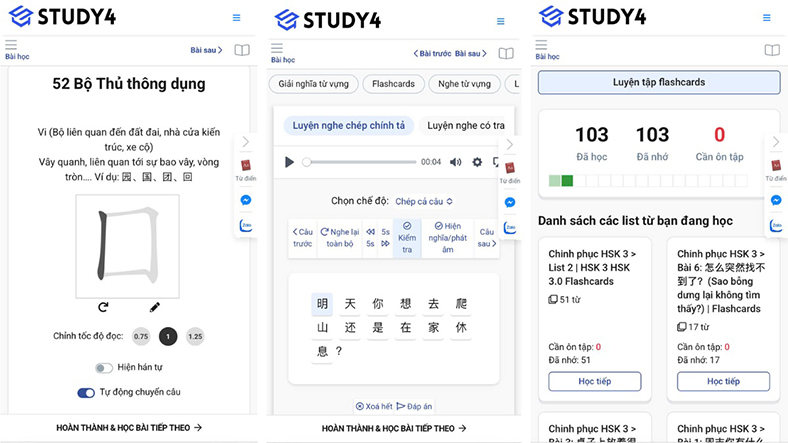Open Bài học lesson list on flashcards screen
The width and height of the screenshot is (788, 443).
(547, 50)
